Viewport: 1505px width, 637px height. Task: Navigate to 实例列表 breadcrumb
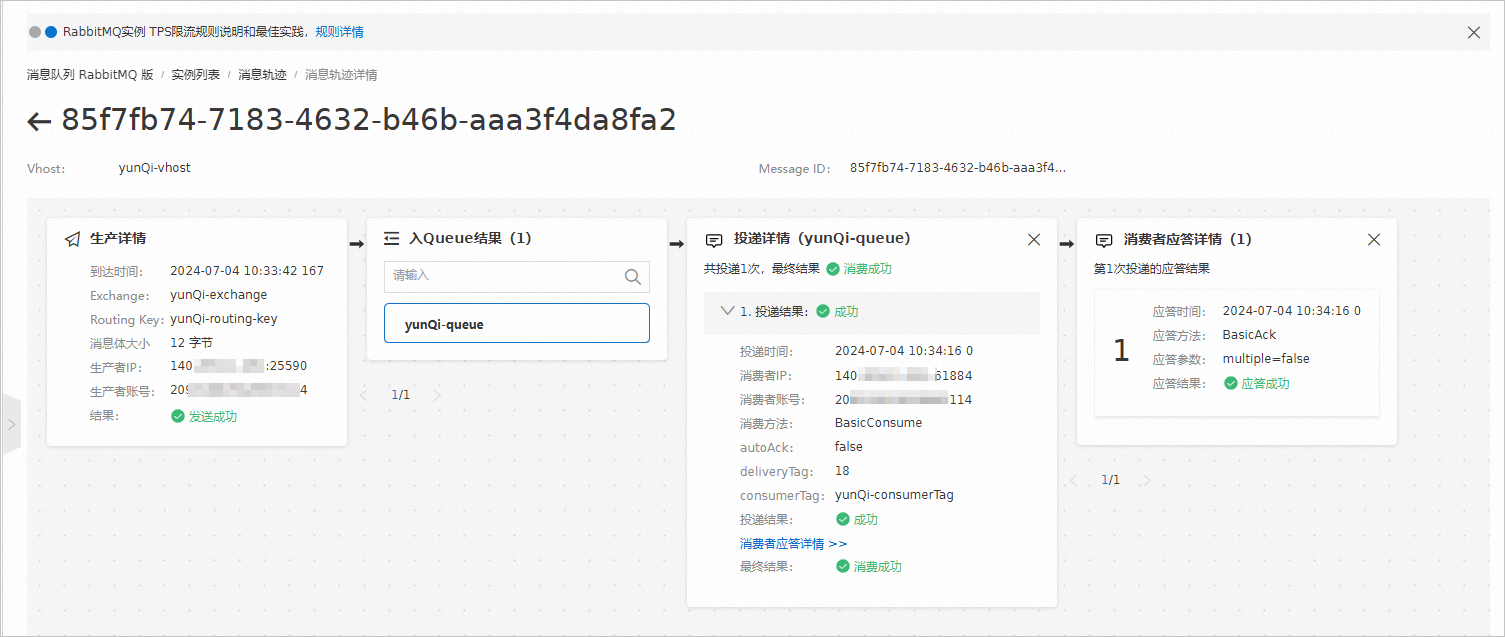pyautogui.click(x=195, y=75)
